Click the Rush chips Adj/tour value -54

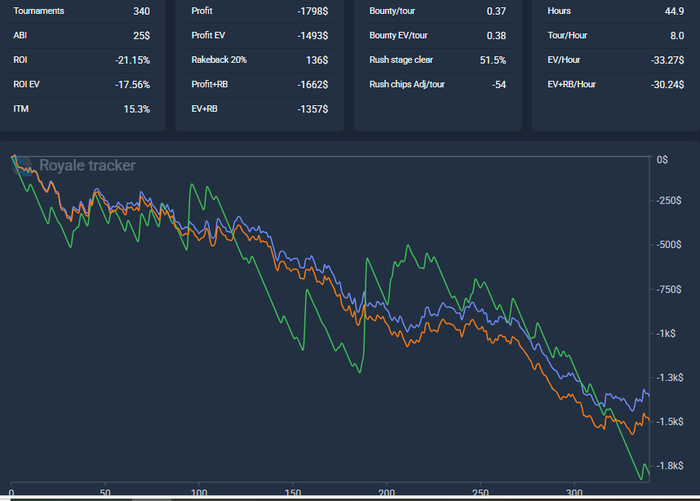tap(499, 85)
